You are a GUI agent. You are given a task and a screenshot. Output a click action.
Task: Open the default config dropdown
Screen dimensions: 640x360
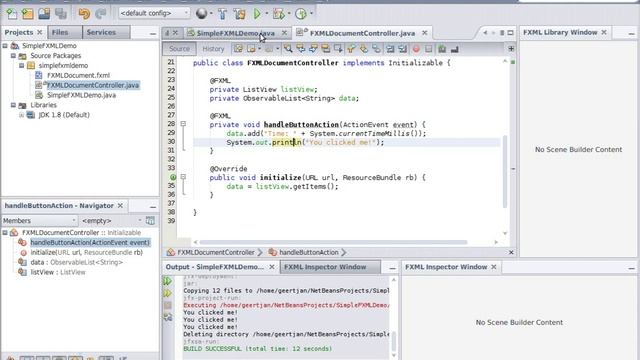point(154,13)
